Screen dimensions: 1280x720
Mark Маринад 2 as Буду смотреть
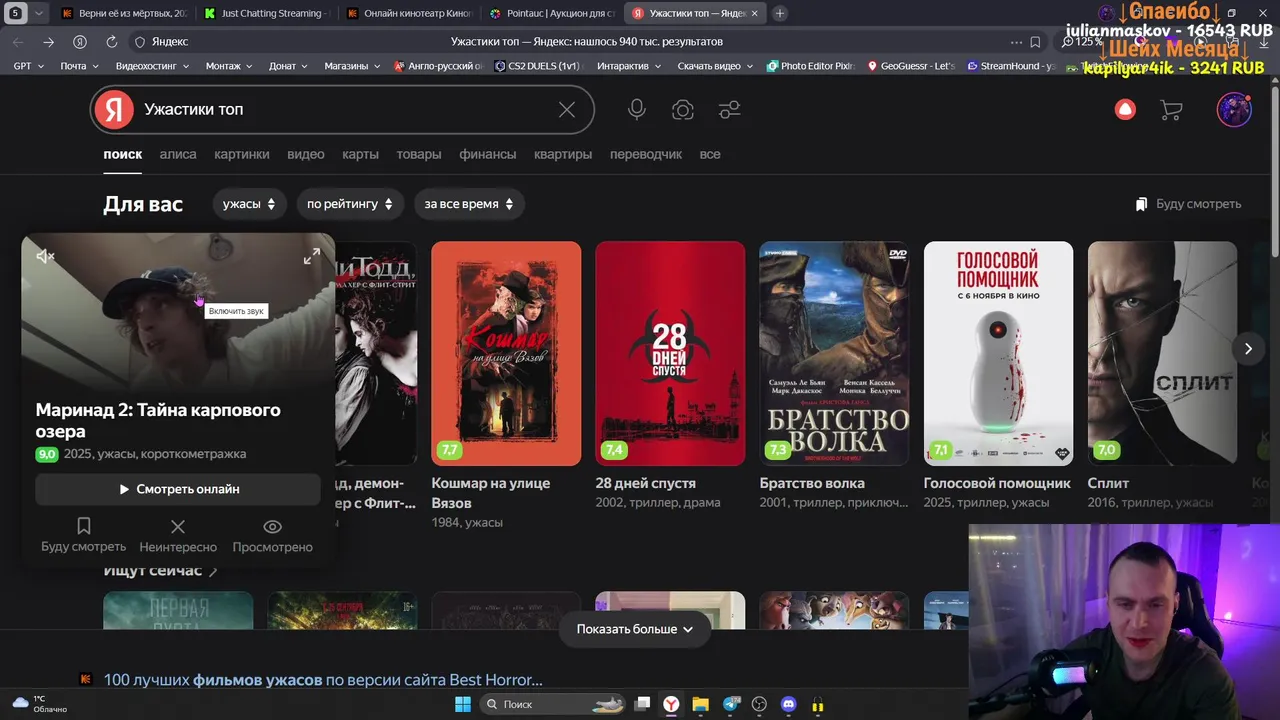click(x=84, y=536)
